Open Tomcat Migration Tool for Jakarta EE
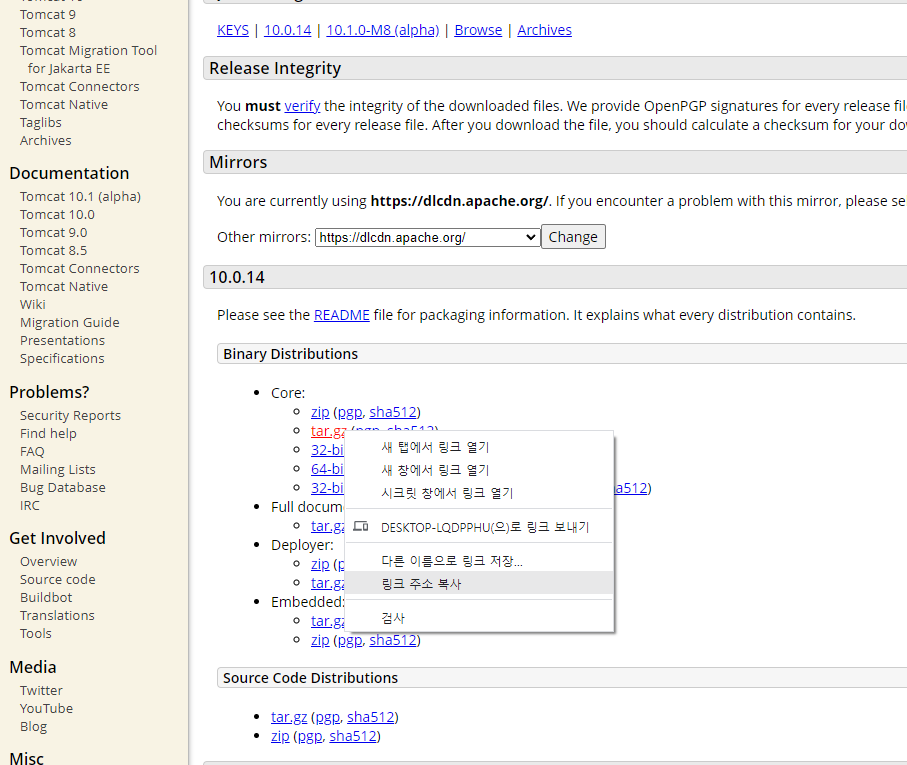The image size is (907, 765). [x=88, y=60]
